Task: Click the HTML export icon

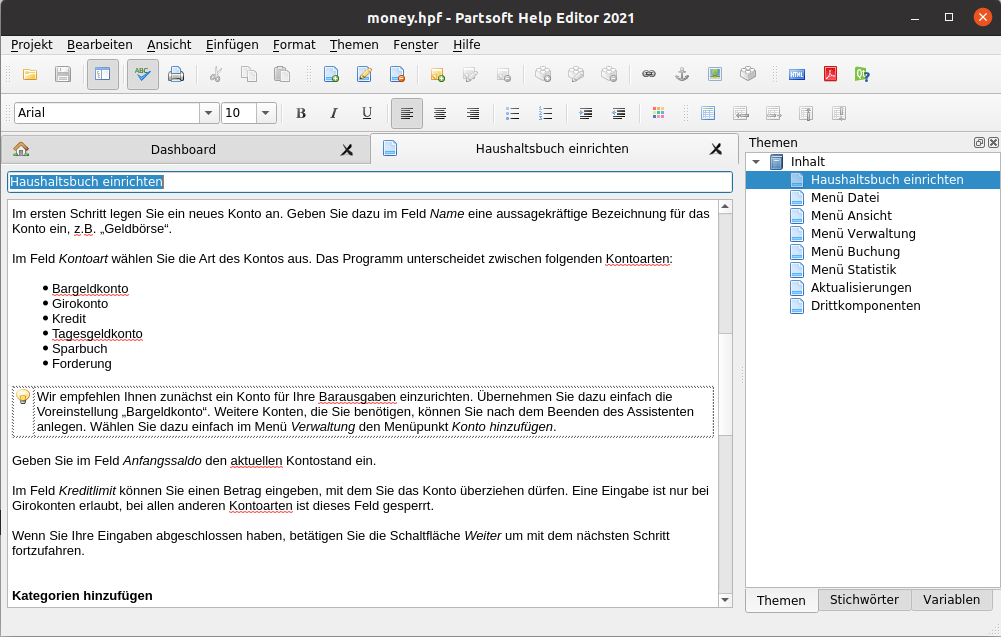Action: (x=797, y=74)
